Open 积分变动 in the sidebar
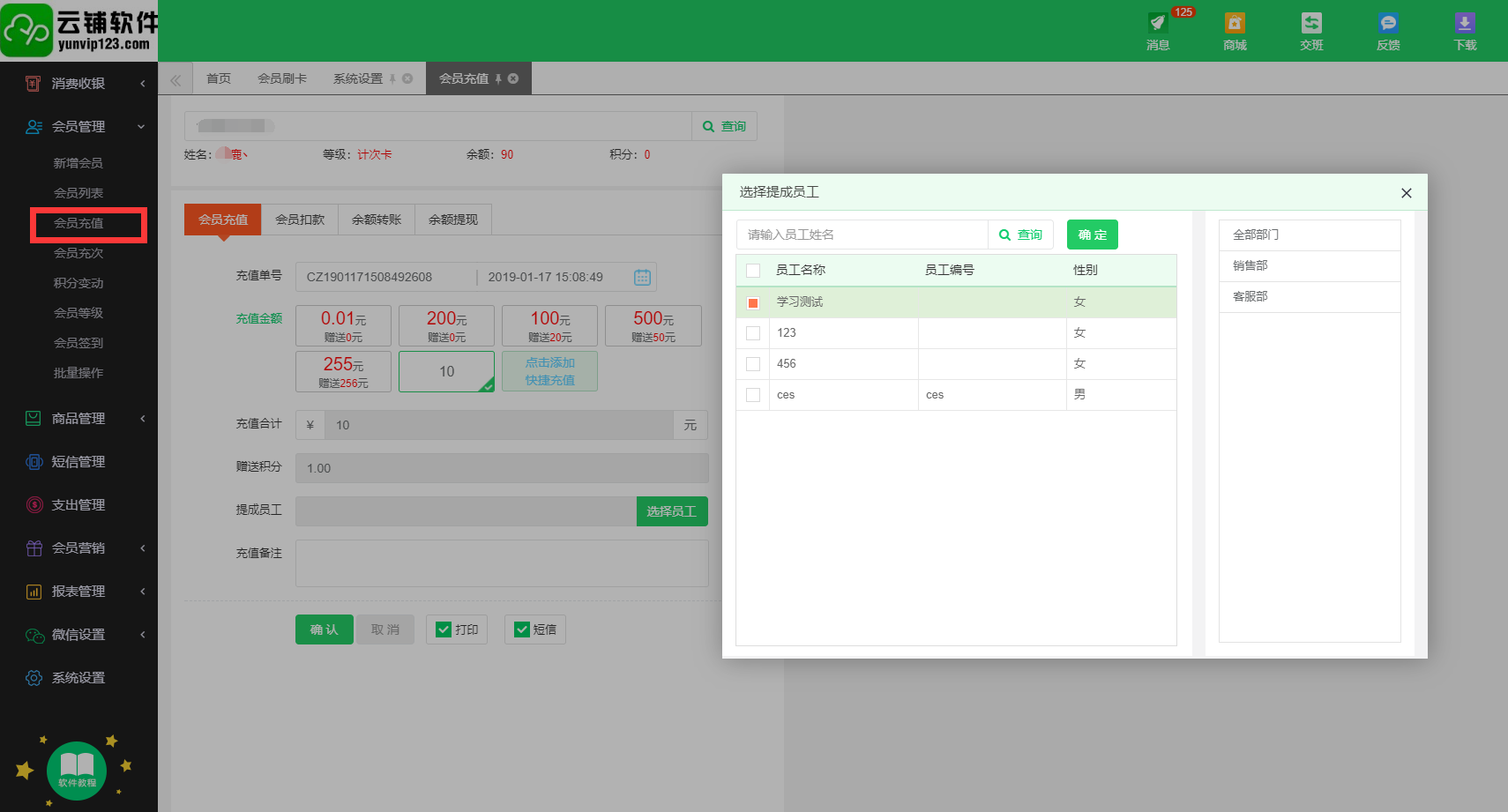Viewport: 1508px width, 812px height. [78, 283]
